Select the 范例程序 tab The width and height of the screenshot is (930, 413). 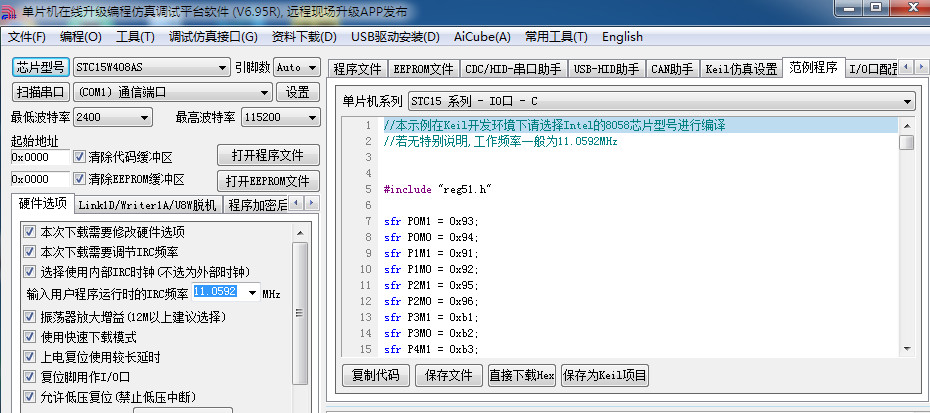[x=813, y=67]
